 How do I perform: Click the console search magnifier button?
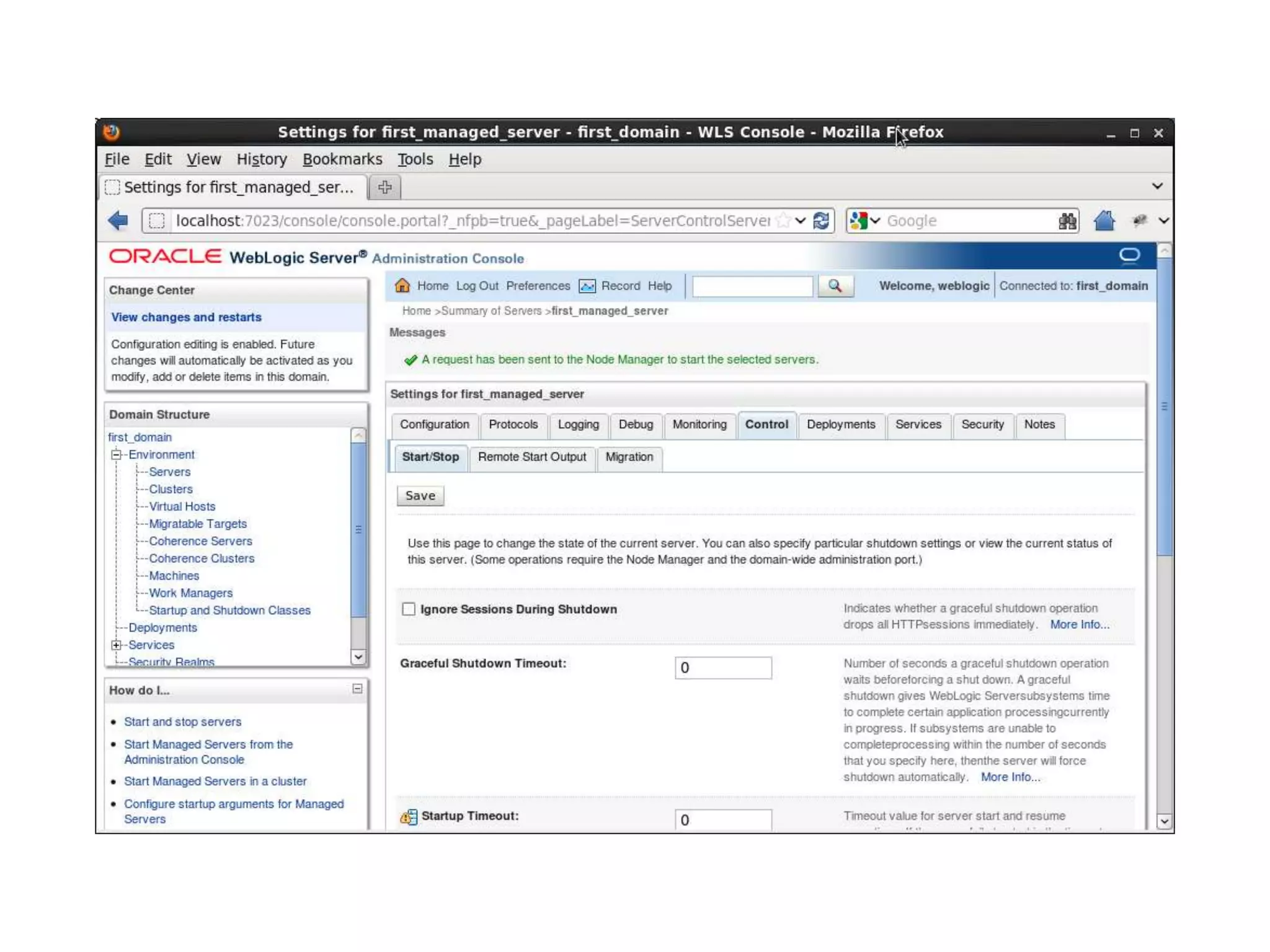coord(835,286)
